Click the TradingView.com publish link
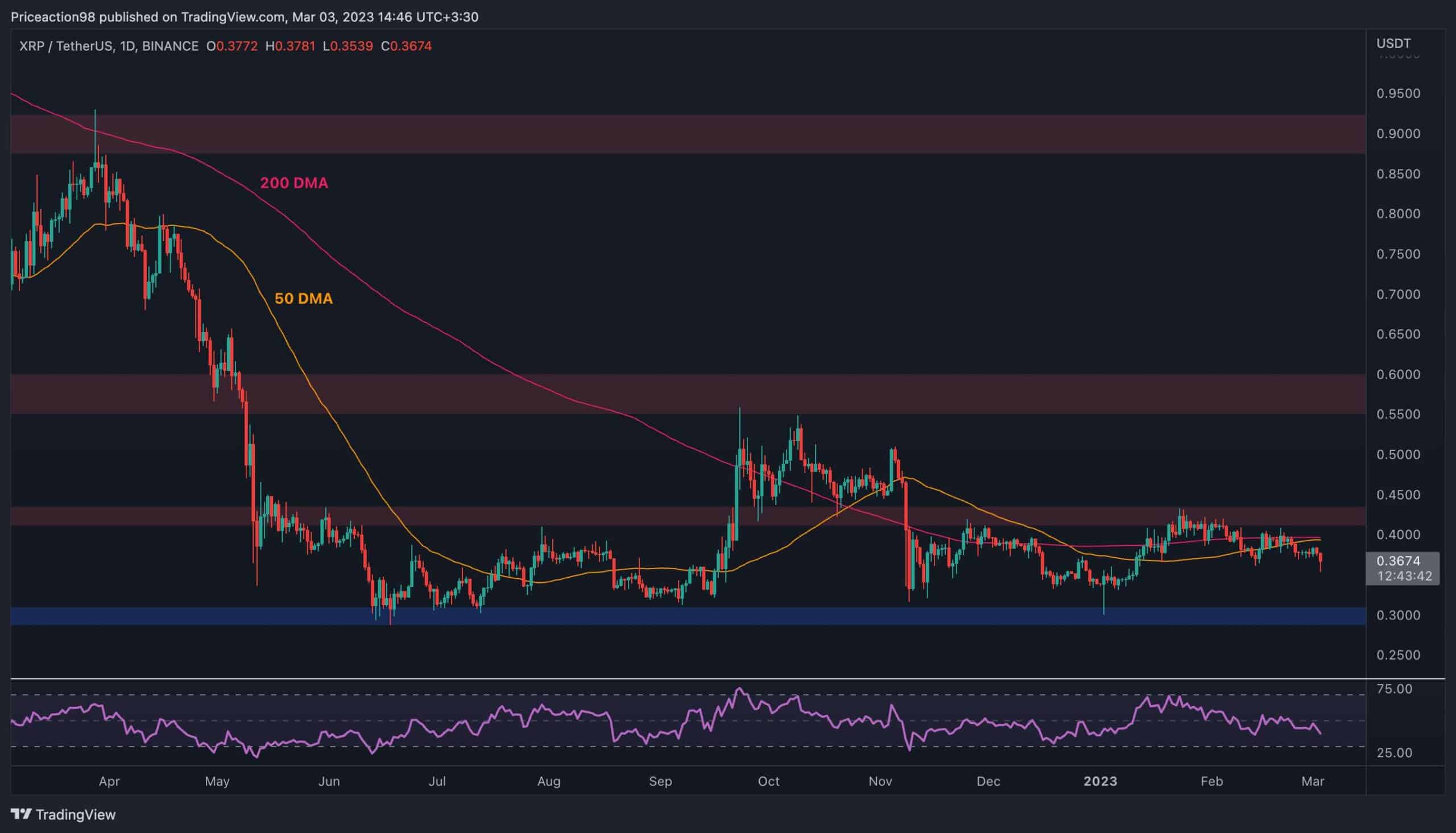 235,16
